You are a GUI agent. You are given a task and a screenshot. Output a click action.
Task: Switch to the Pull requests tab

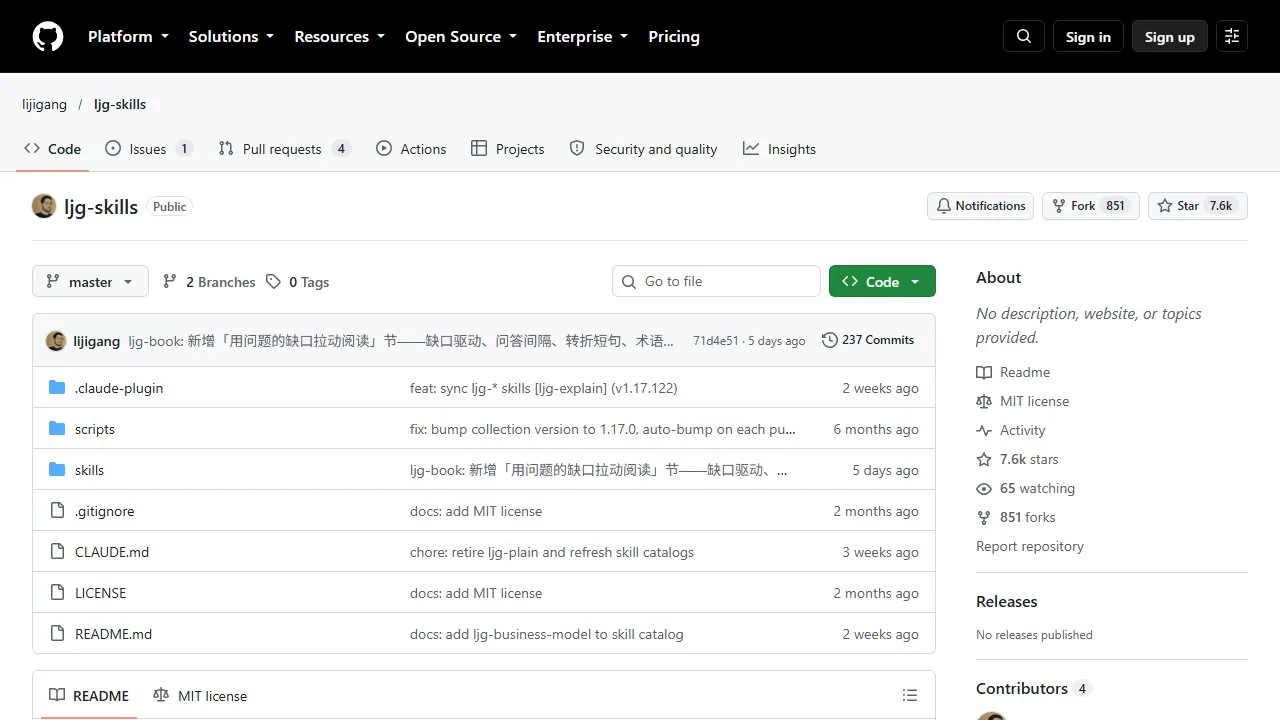tap(283, 149)
